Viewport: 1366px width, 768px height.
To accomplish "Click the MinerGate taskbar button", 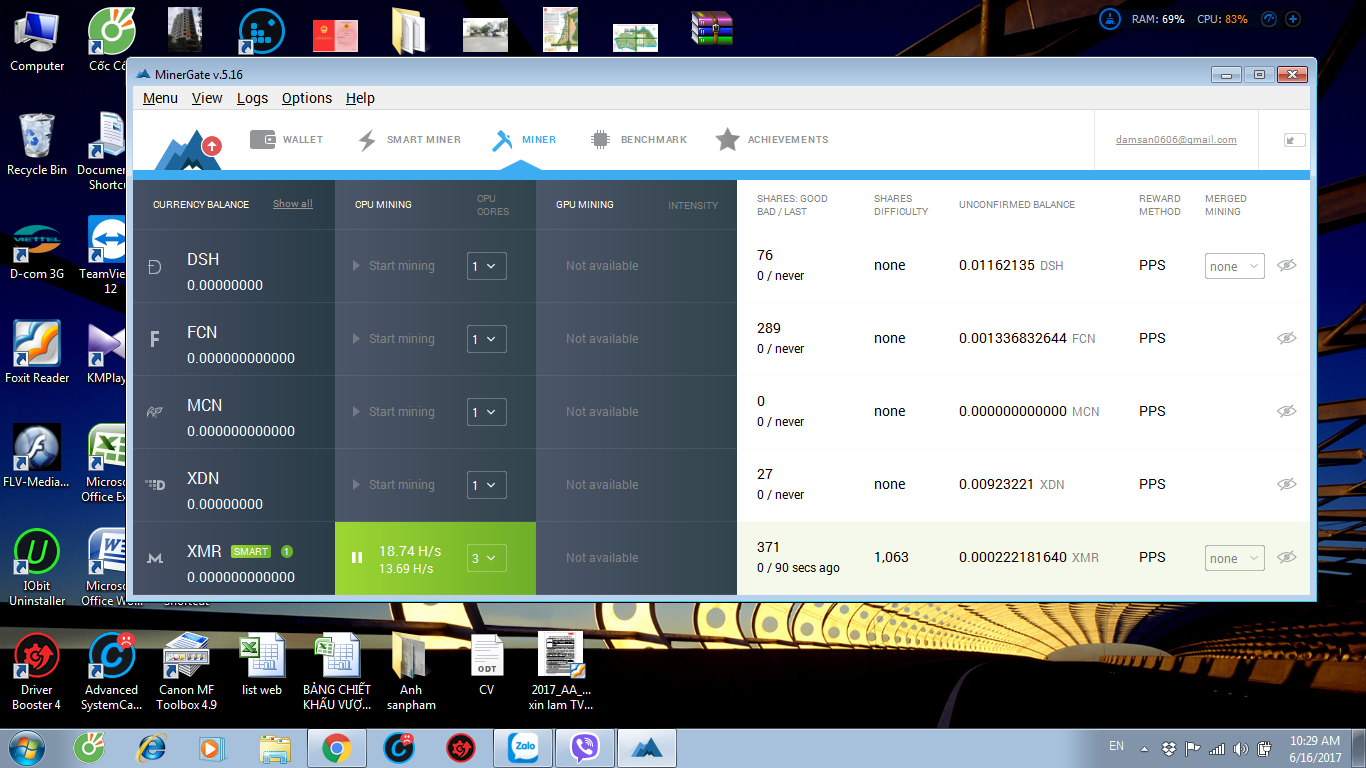I will 647,748.
